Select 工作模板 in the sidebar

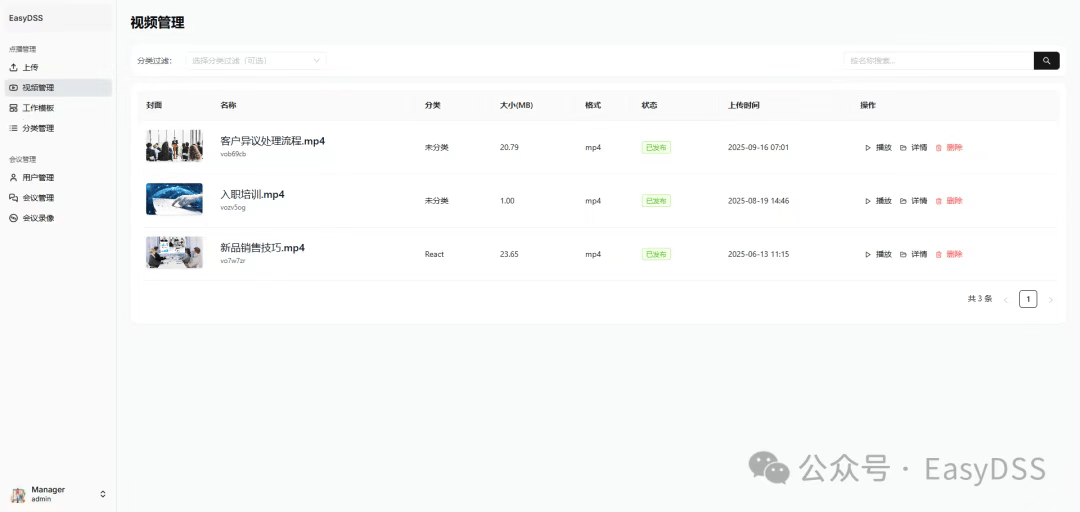point(38,108)
